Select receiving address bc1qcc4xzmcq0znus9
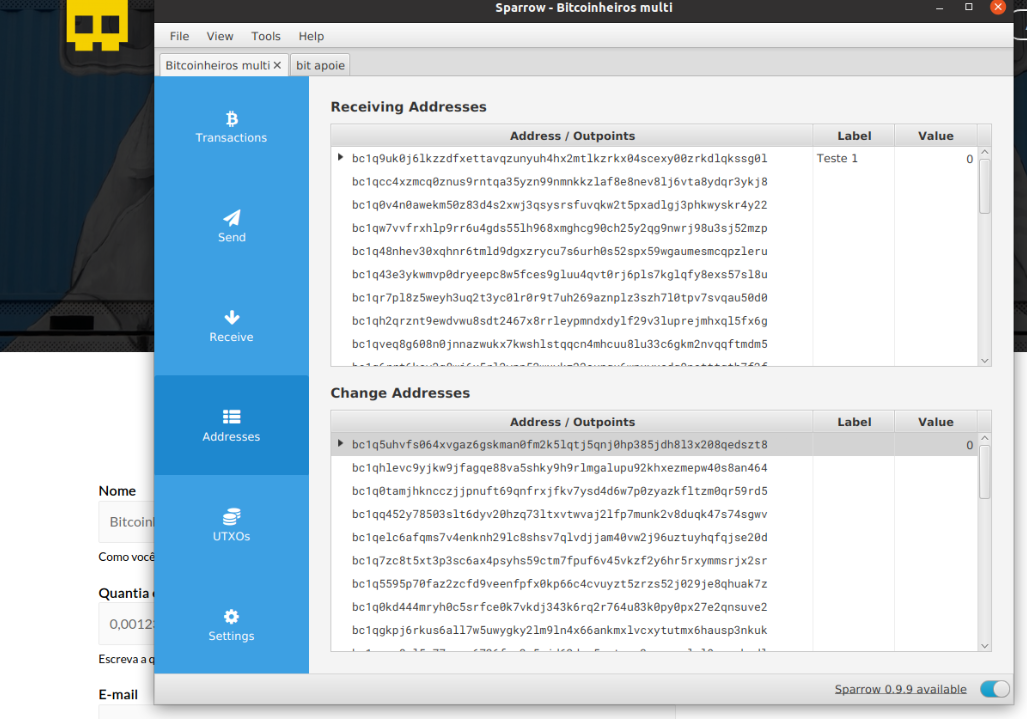The image size is (1027, 719). pos(559,181)
